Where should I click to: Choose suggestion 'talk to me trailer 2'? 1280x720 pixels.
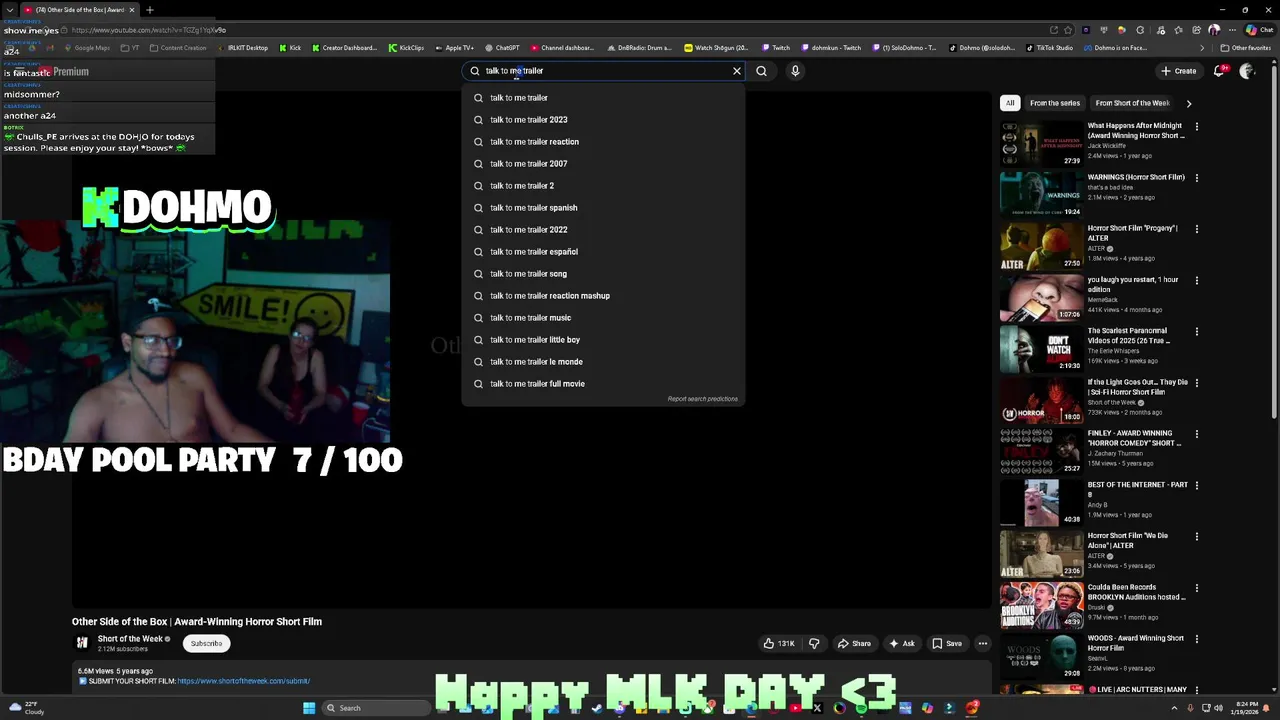(603, 186)
